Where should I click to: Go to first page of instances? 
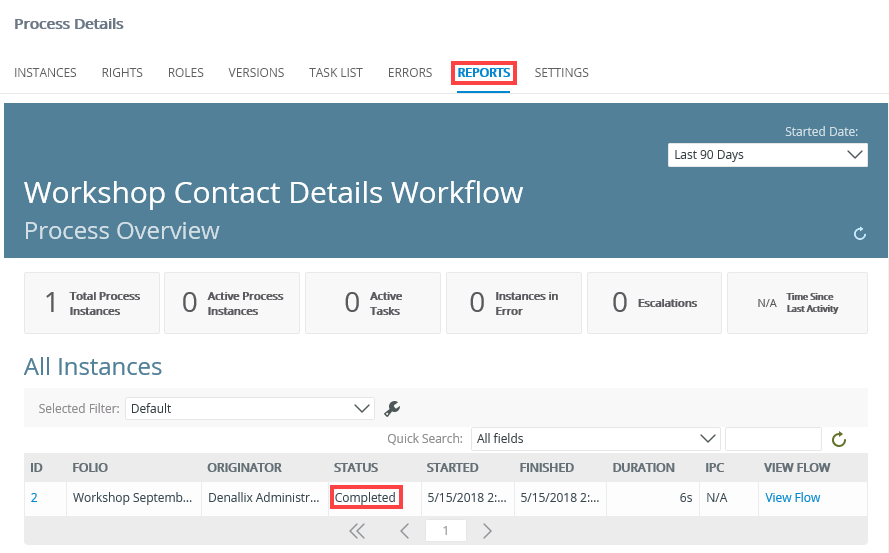tap(357, 531)
